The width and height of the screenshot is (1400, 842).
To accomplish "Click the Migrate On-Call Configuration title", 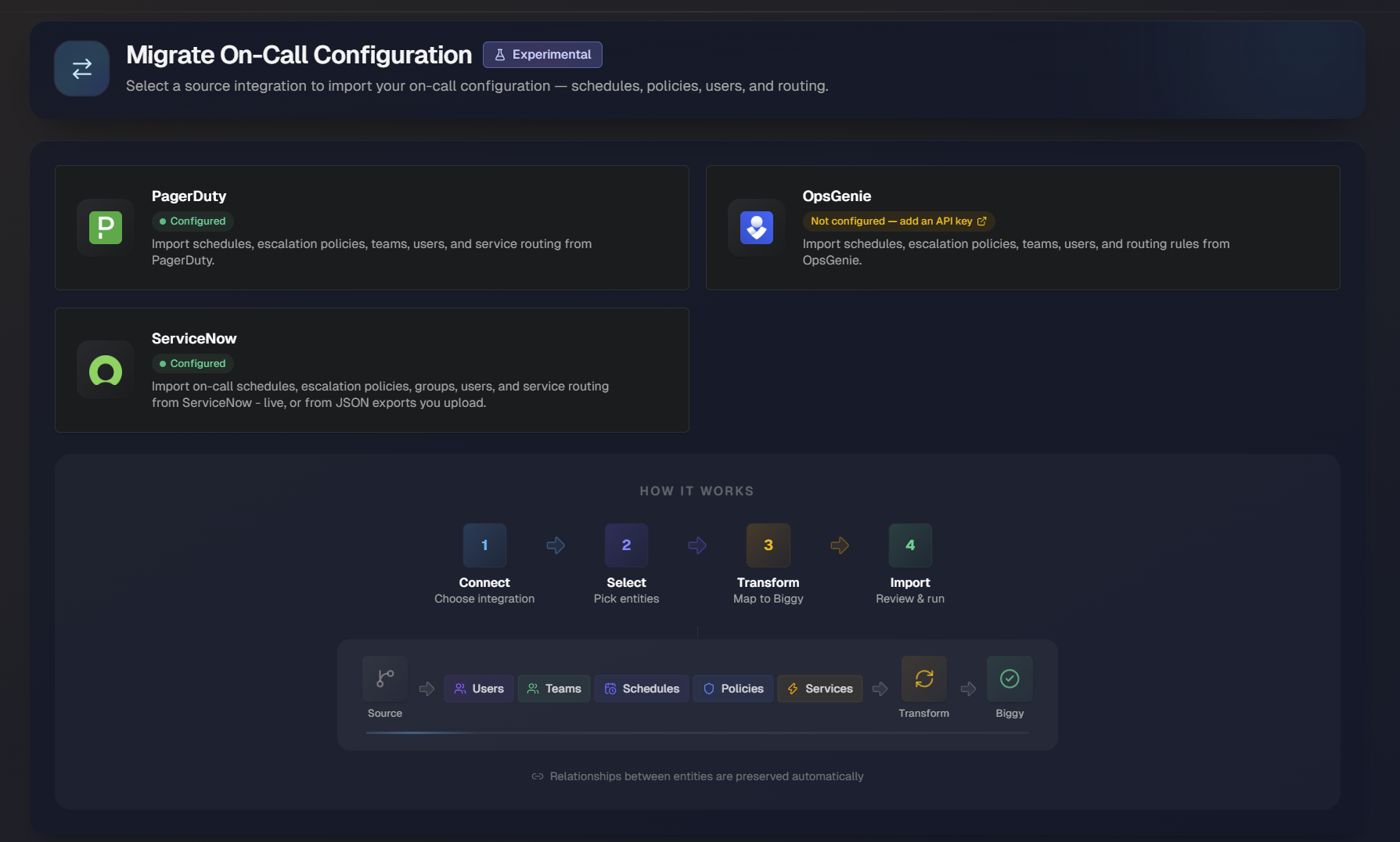I will point(299,55).
